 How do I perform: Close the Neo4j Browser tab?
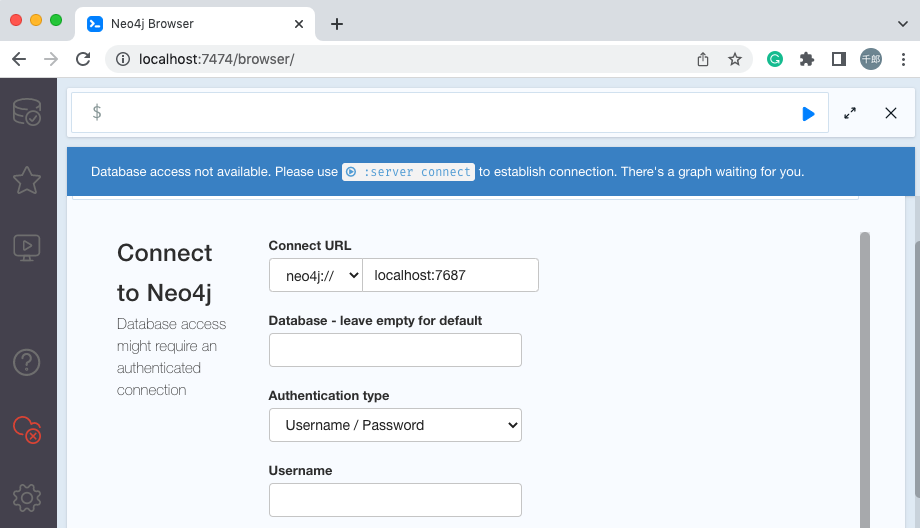tap(299, 24)
